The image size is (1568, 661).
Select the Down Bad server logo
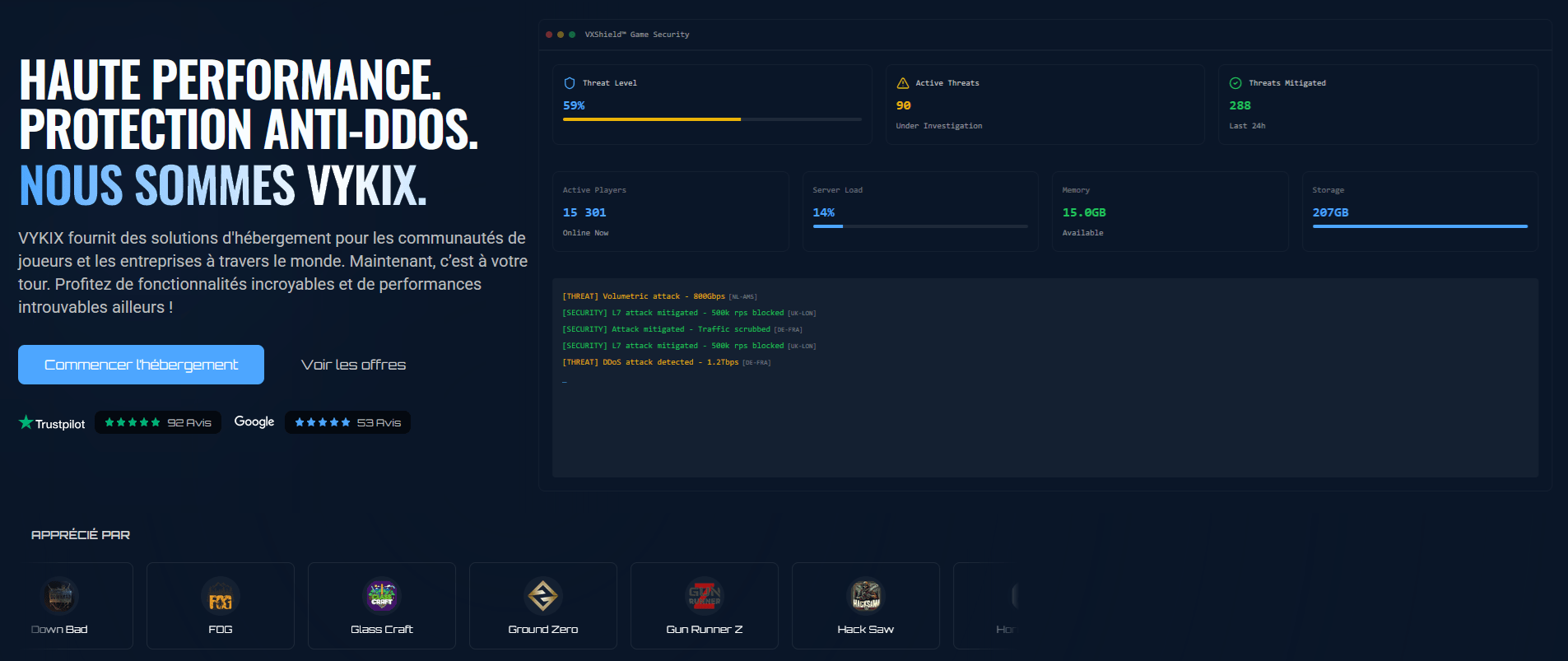(x=60, y=595)
